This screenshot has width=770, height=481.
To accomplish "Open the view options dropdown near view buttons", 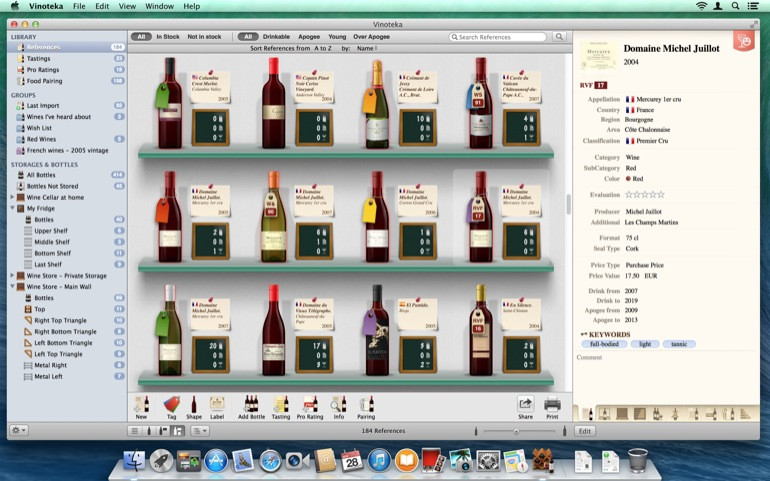I will 200,431.
